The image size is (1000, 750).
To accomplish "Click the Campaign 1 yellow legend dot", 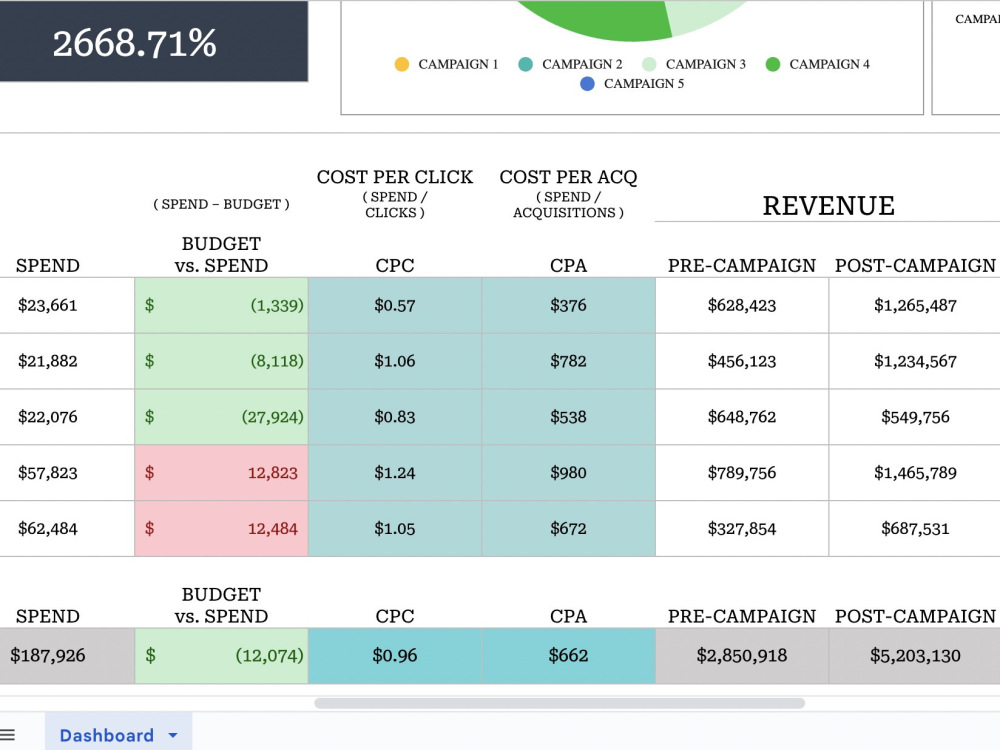I will click(x=402, y=64).
